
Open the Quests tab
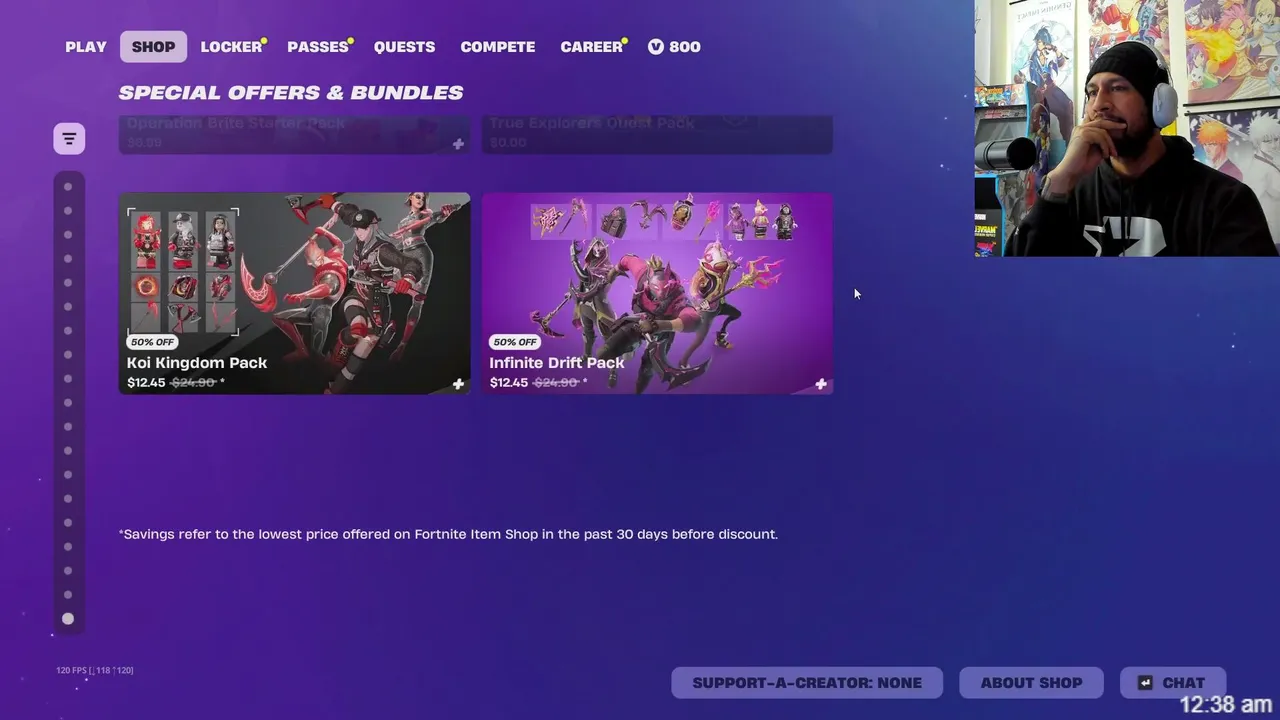[x=404, y=47]
